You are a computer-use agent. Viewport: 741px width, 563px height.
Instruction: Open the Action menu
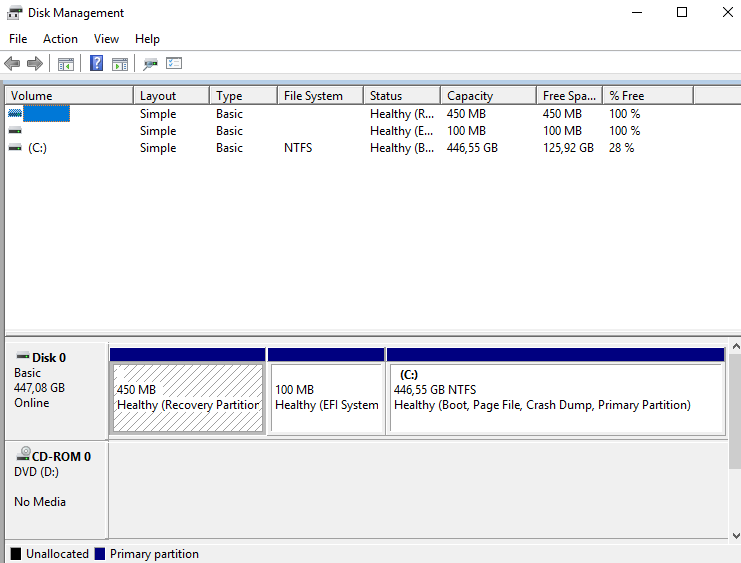tap(60, 39)
